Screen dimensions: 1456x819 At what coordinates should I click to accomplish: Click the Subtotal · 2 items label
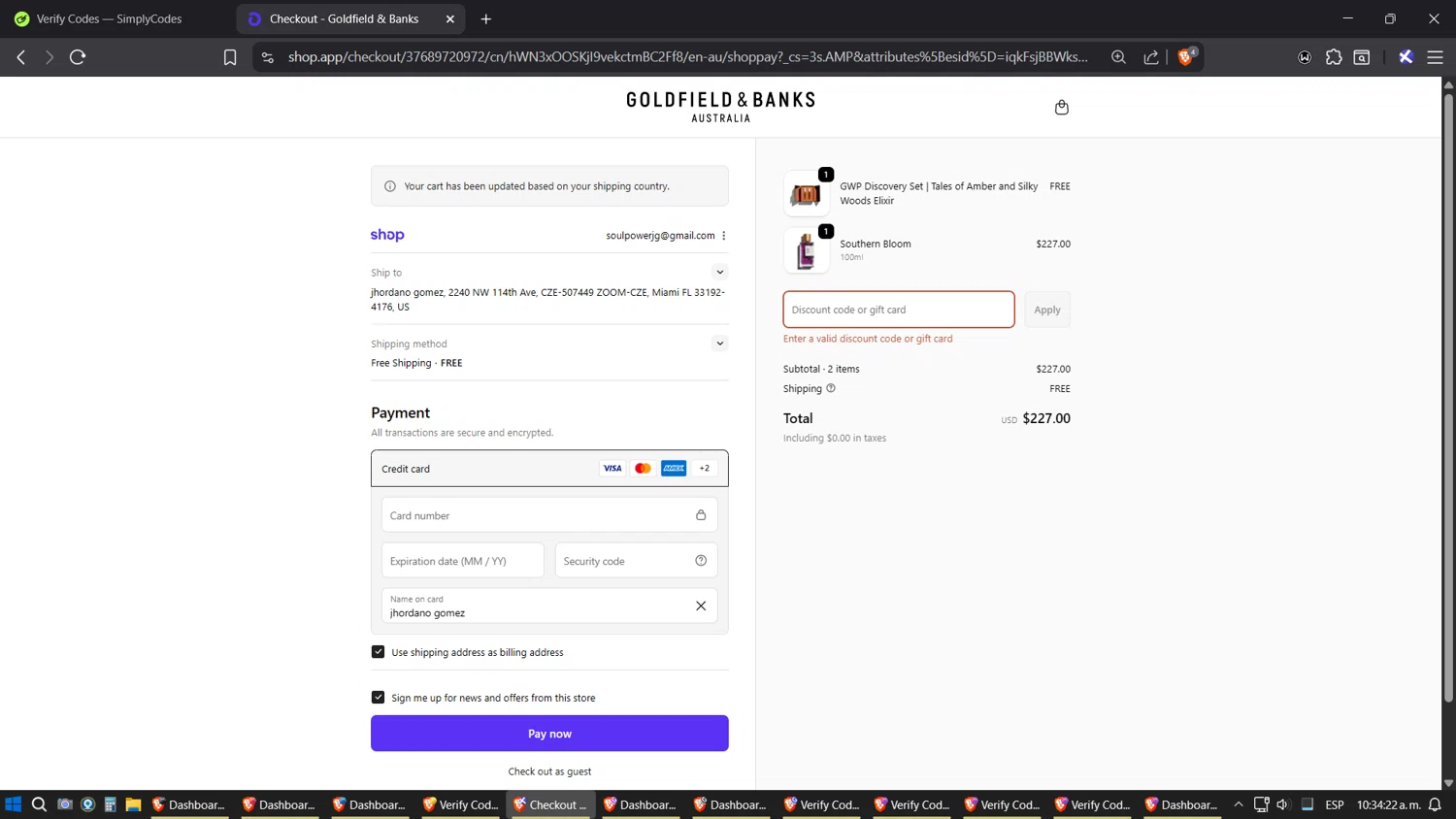pyautogui.click(x=821, y=369)
